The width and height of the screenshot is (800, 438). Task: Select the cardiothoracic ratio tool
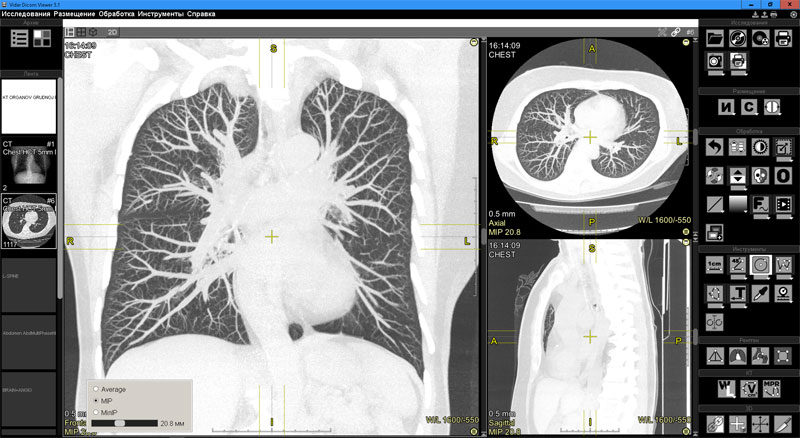pos(715,322)
